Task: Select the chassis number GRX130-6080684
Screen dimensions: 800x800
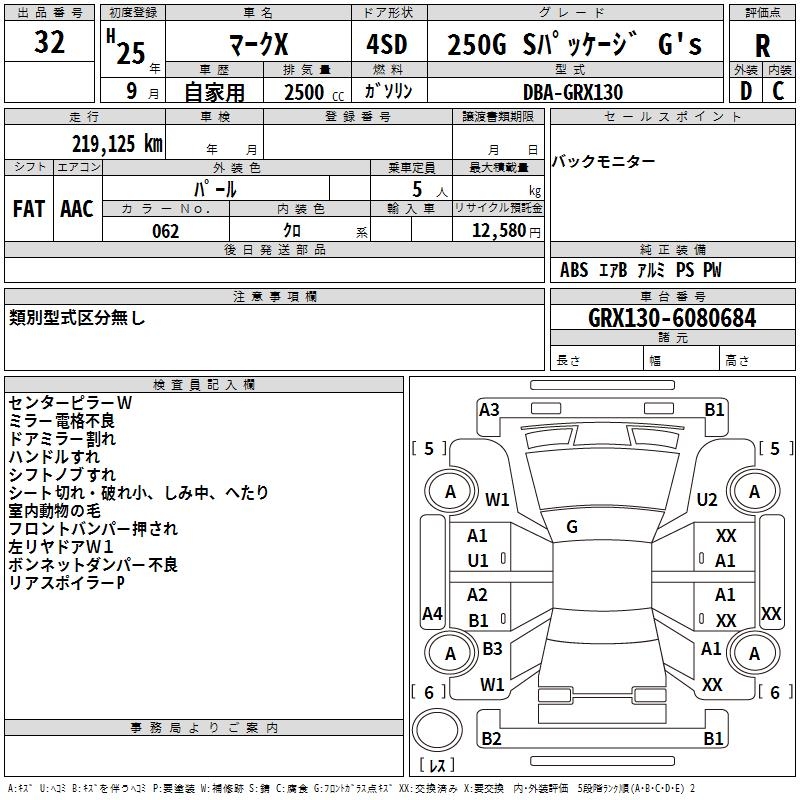Action: pos(672,318)
